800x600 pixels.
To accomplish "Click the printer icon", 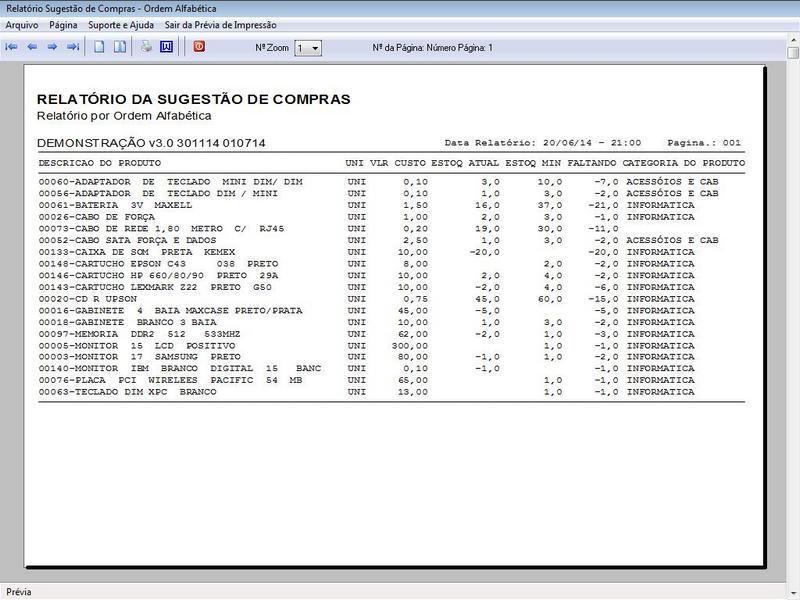I will [x=146, y=47].
